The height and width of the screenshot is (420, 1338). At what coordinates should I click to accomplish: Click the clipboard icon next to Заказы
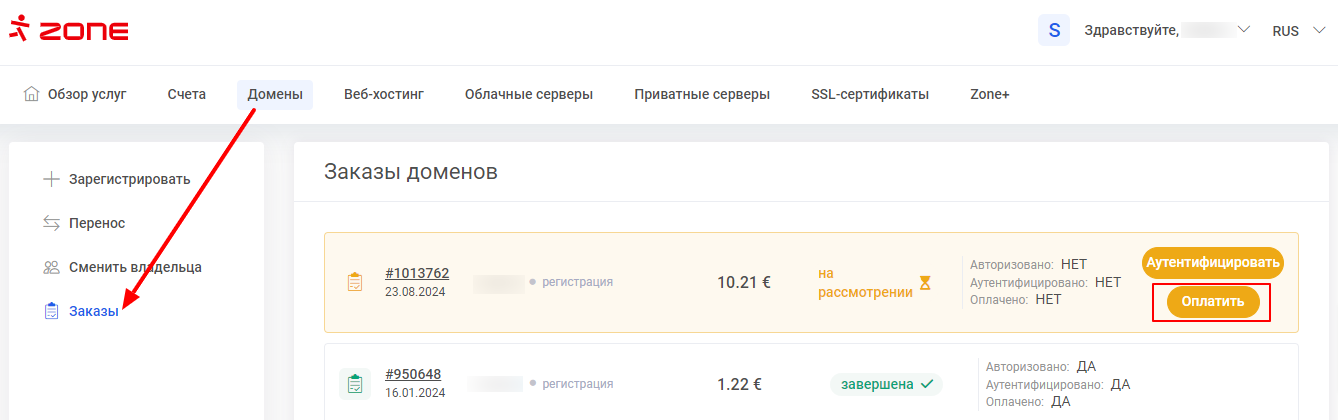pos(51,311)
